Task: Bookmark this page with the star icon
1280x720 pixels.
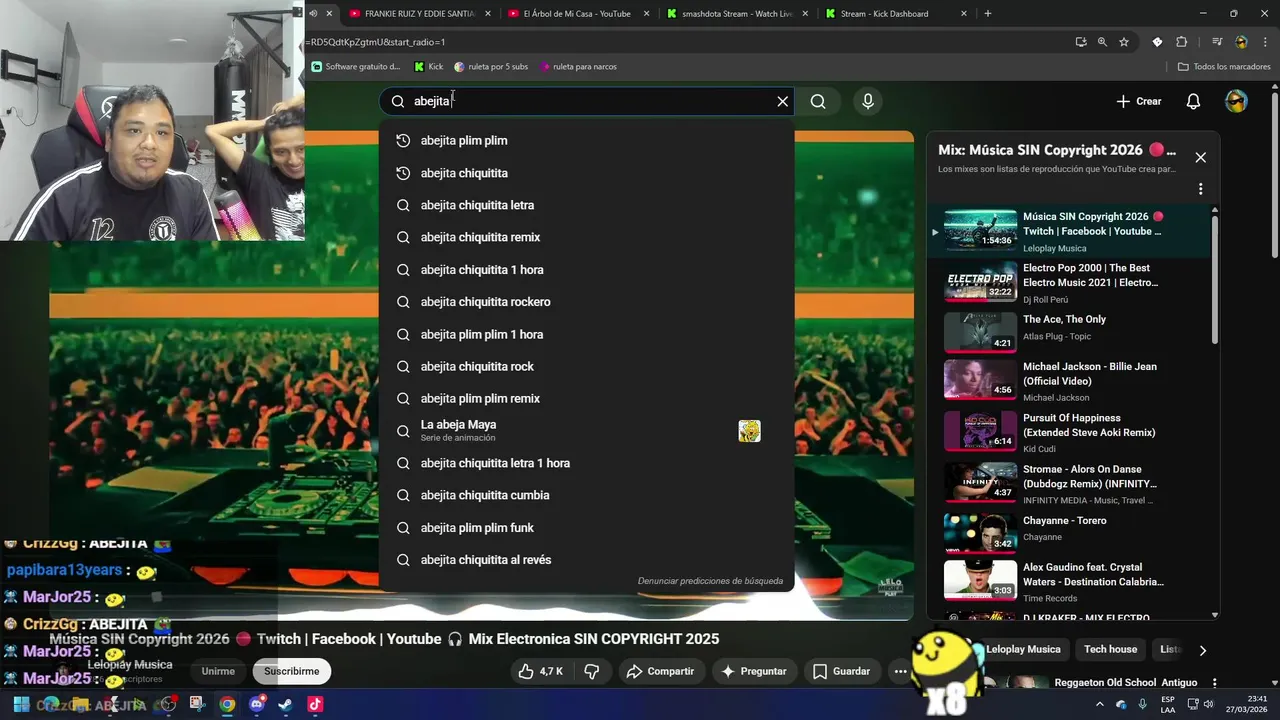Action: tap(1124, 42)
